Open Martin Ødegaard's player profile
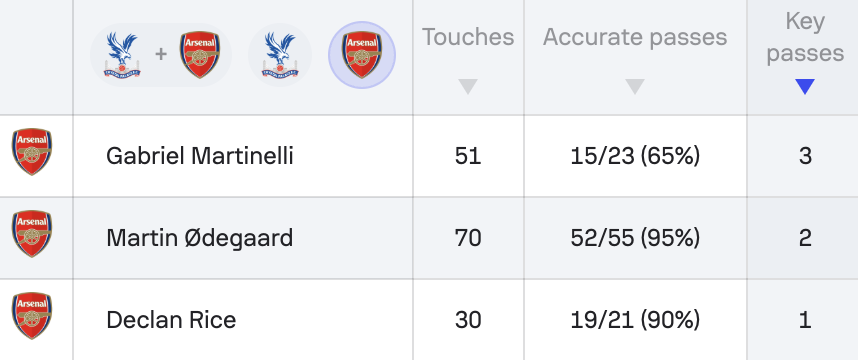Screen dimensions: 858x360 point(200,238)
